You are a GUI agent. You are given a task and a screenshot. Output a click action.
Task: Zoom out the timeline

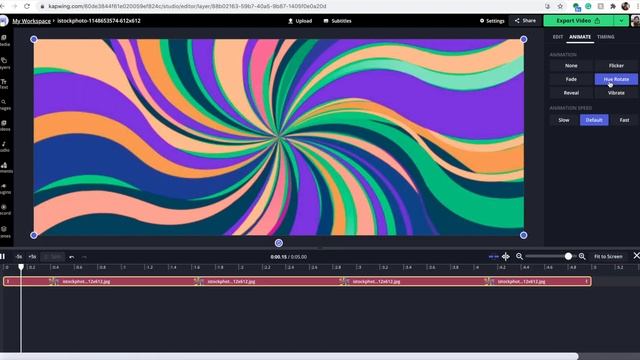(x=519, y=256)
